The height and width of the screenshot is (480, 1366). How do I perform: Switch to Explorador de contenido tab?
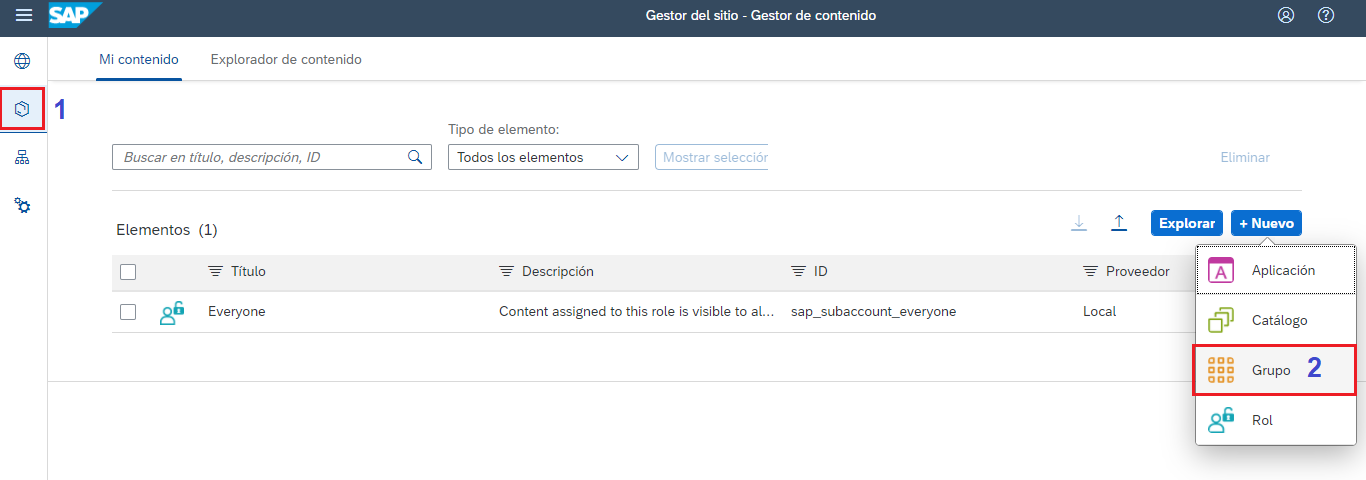click(286, 60)
